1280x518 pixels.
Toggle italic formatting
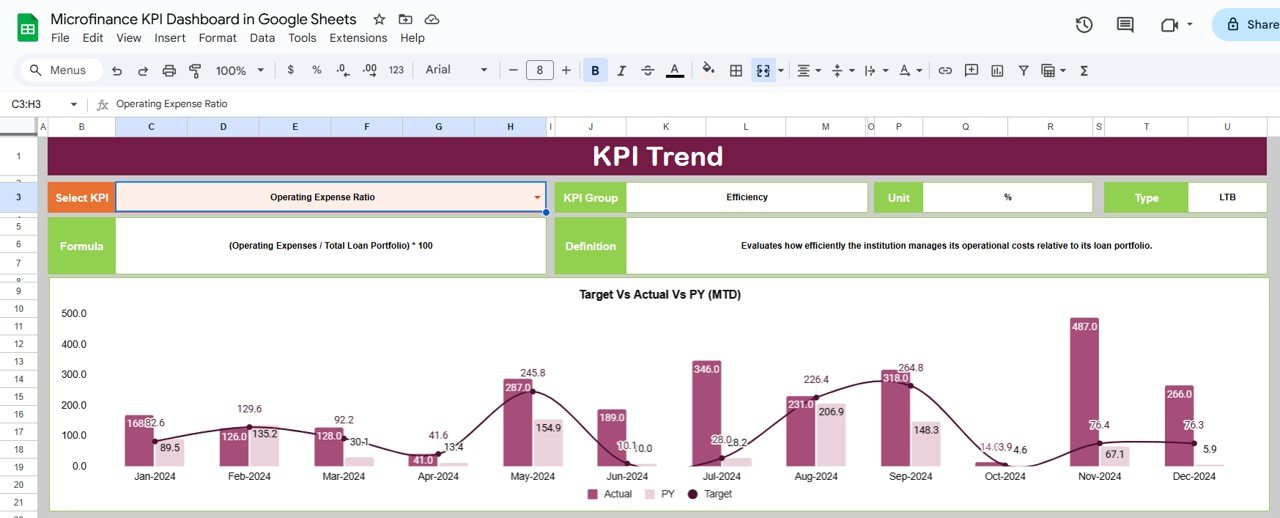621,70
